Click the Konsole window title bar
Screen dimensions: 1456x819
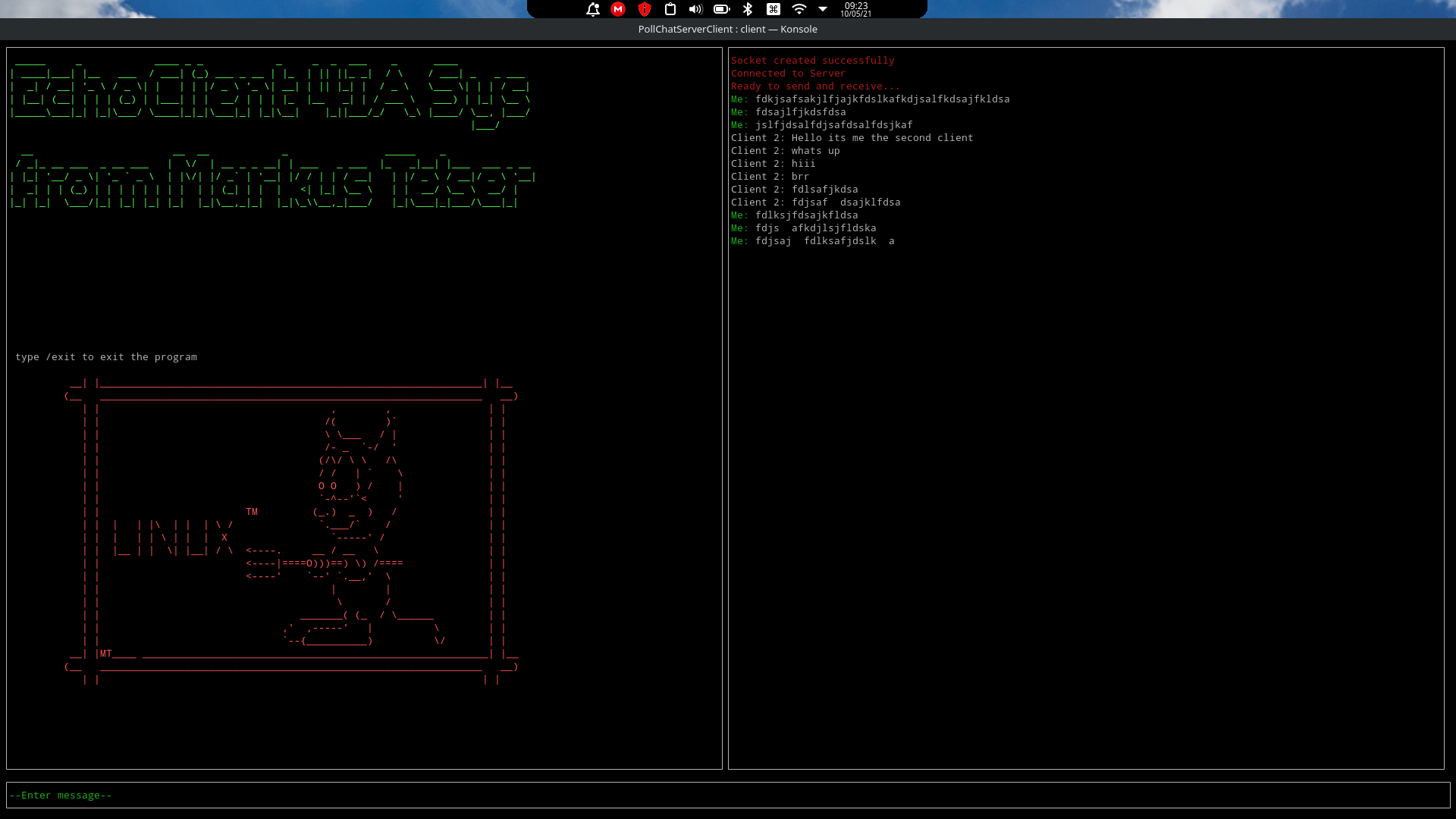(x=727, y=29)
